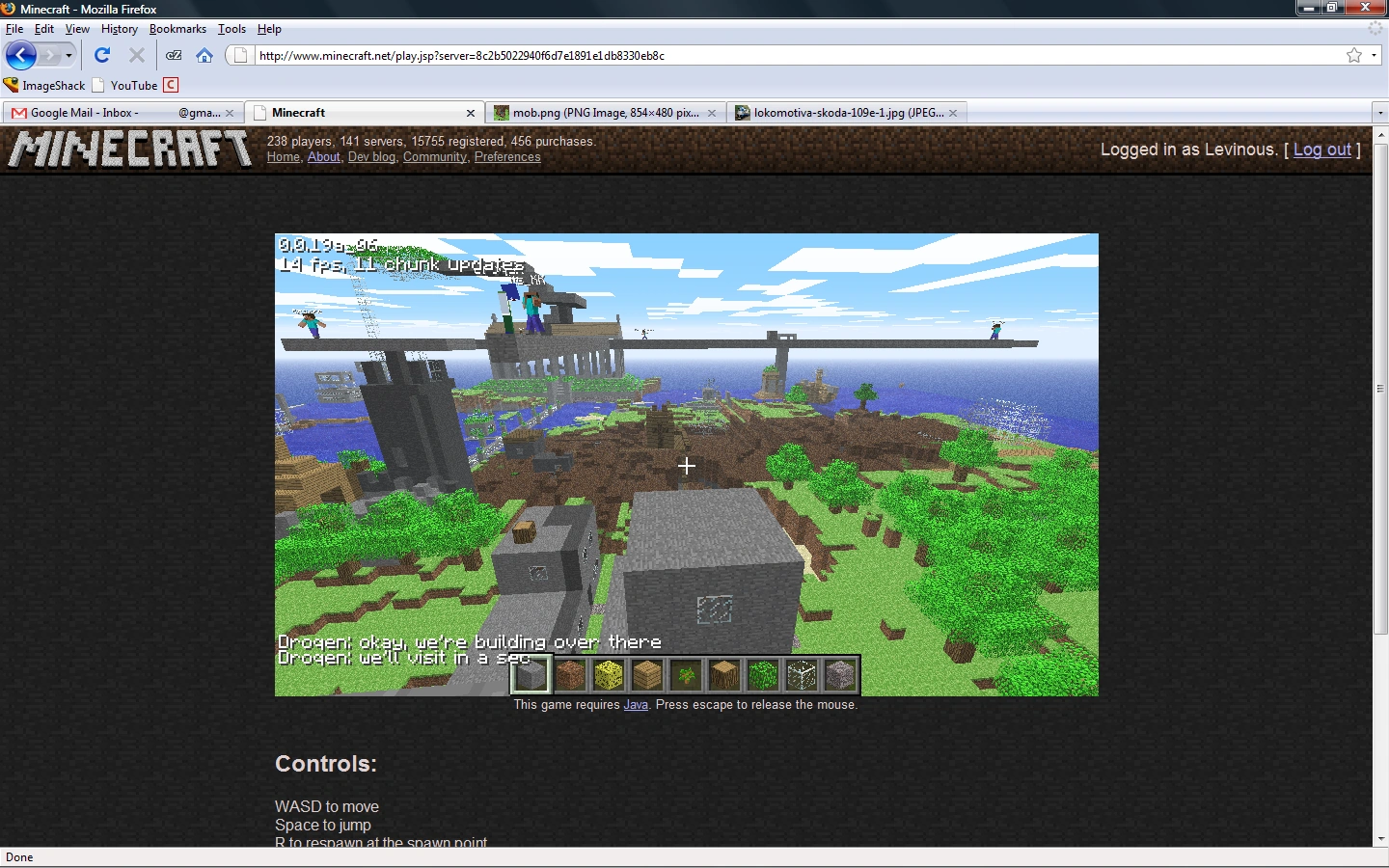Click the 'WASD to move' line
Screen dimensions: 1389x868
pos(327,806)
